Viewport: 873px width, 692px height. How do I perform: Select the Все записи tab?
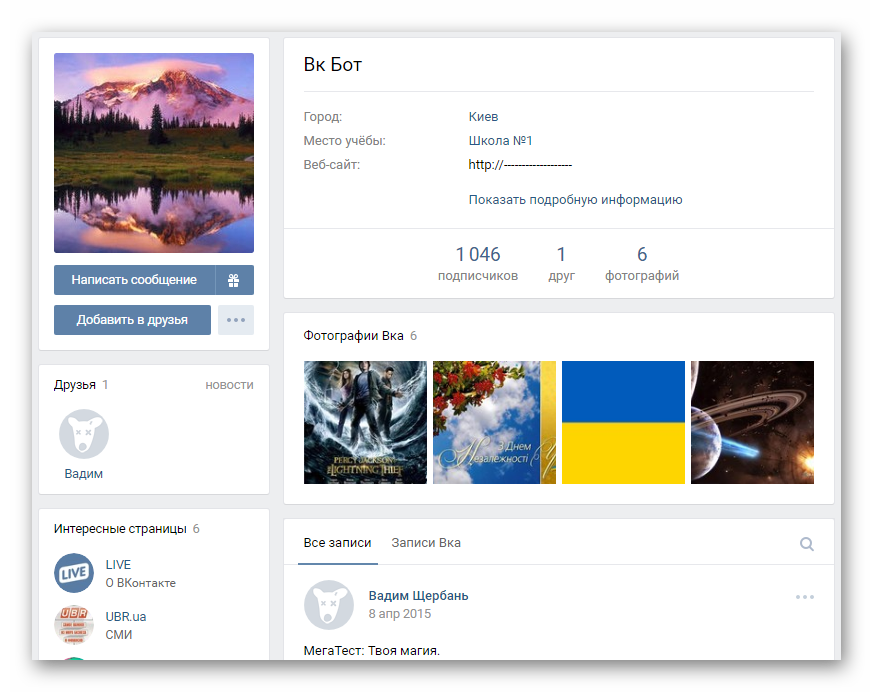[337, 543]
